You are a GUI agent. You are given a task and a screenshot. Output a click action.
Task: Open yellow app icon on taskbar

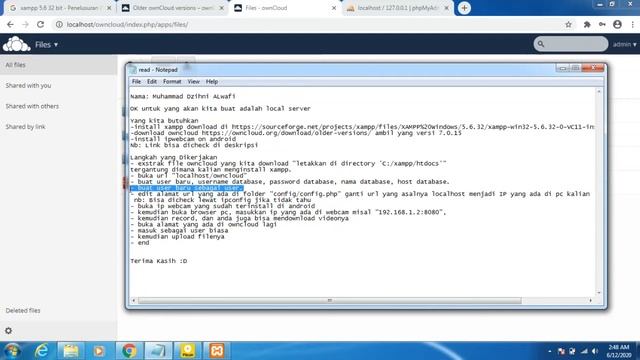[188, 351]
